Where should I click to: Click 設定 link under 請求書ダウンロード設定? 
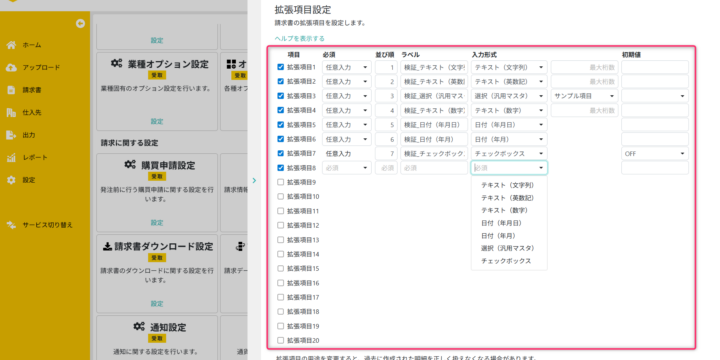tap(157, 304)
